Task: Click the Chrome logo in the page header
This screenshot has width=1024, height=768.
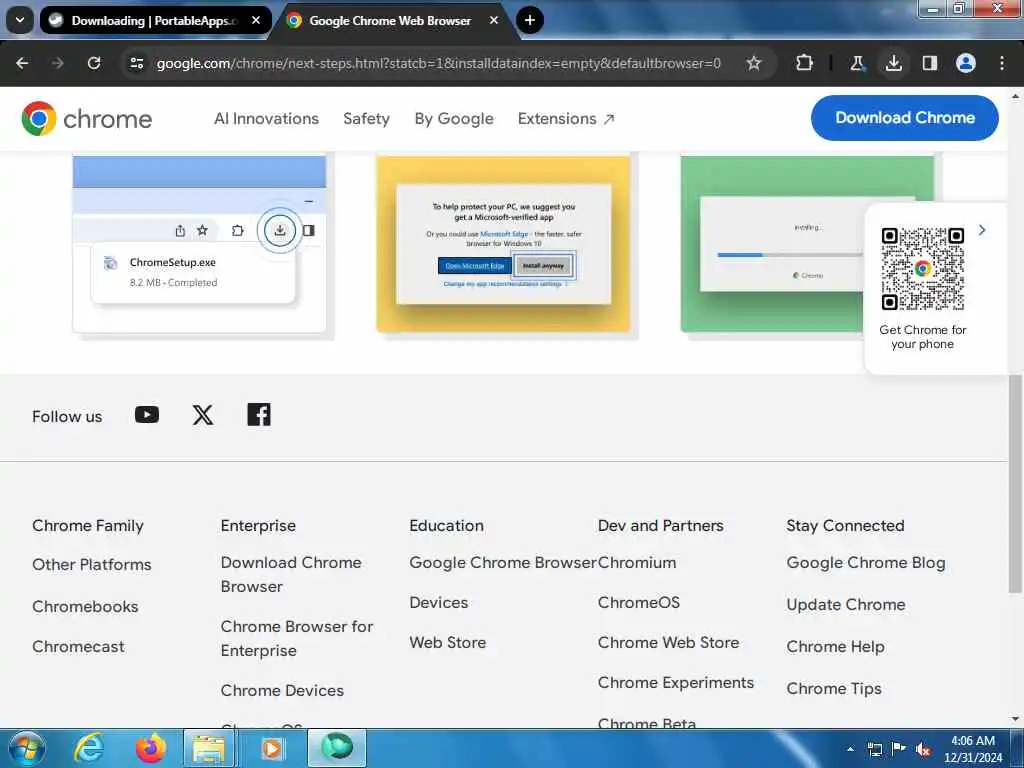Action: (x=86, y=119)
